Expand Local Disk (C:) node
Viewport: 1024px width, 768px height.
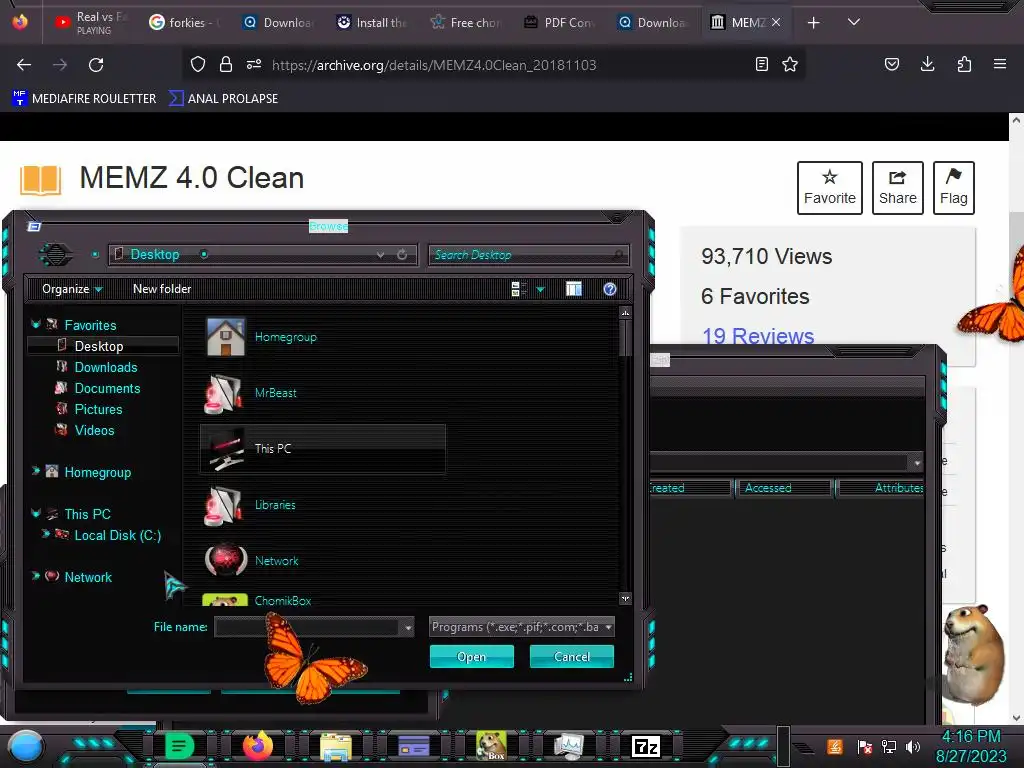[x=45, y=534]
